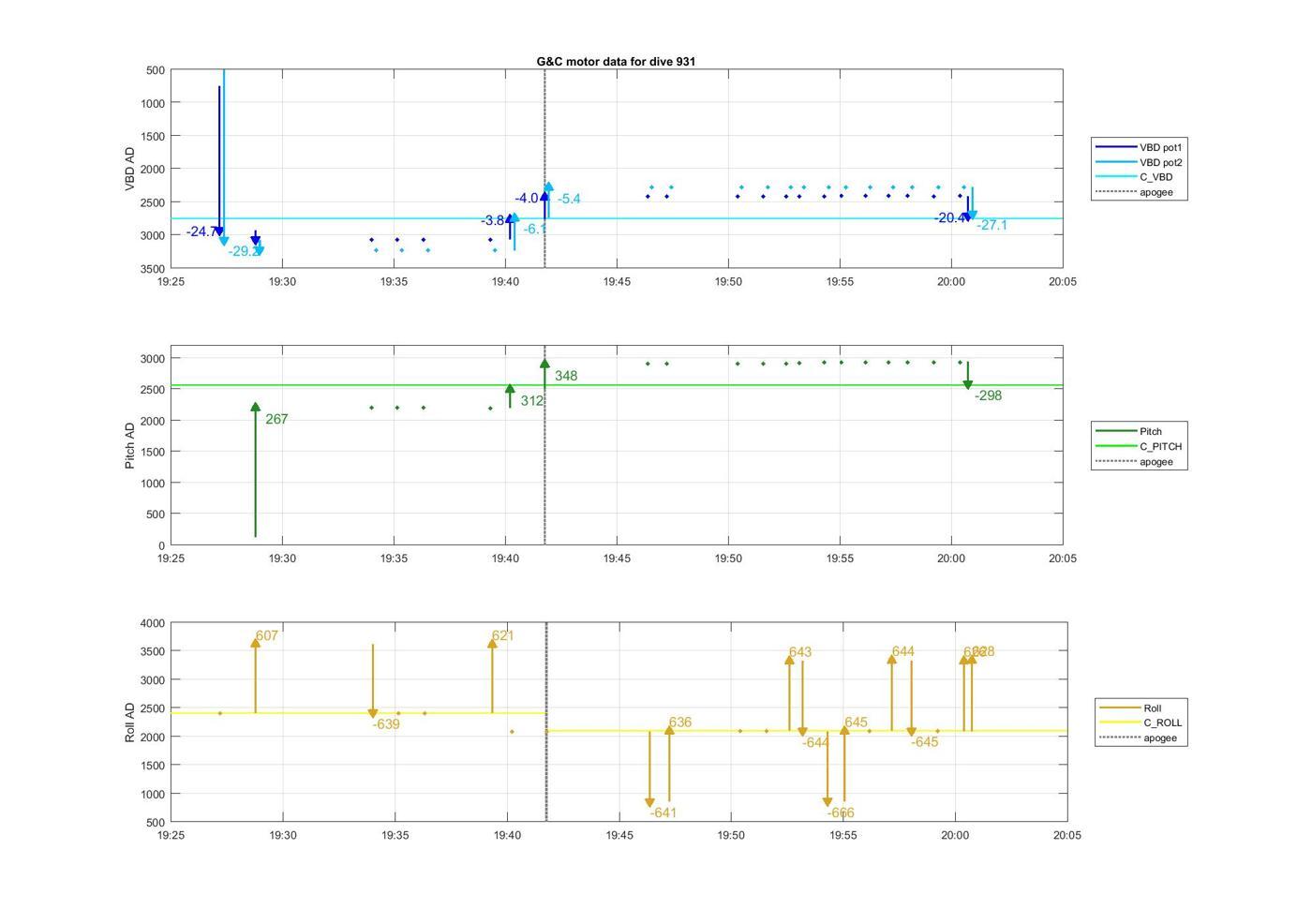Click the 'Roll AD' y-axis label

pos(130,722)
